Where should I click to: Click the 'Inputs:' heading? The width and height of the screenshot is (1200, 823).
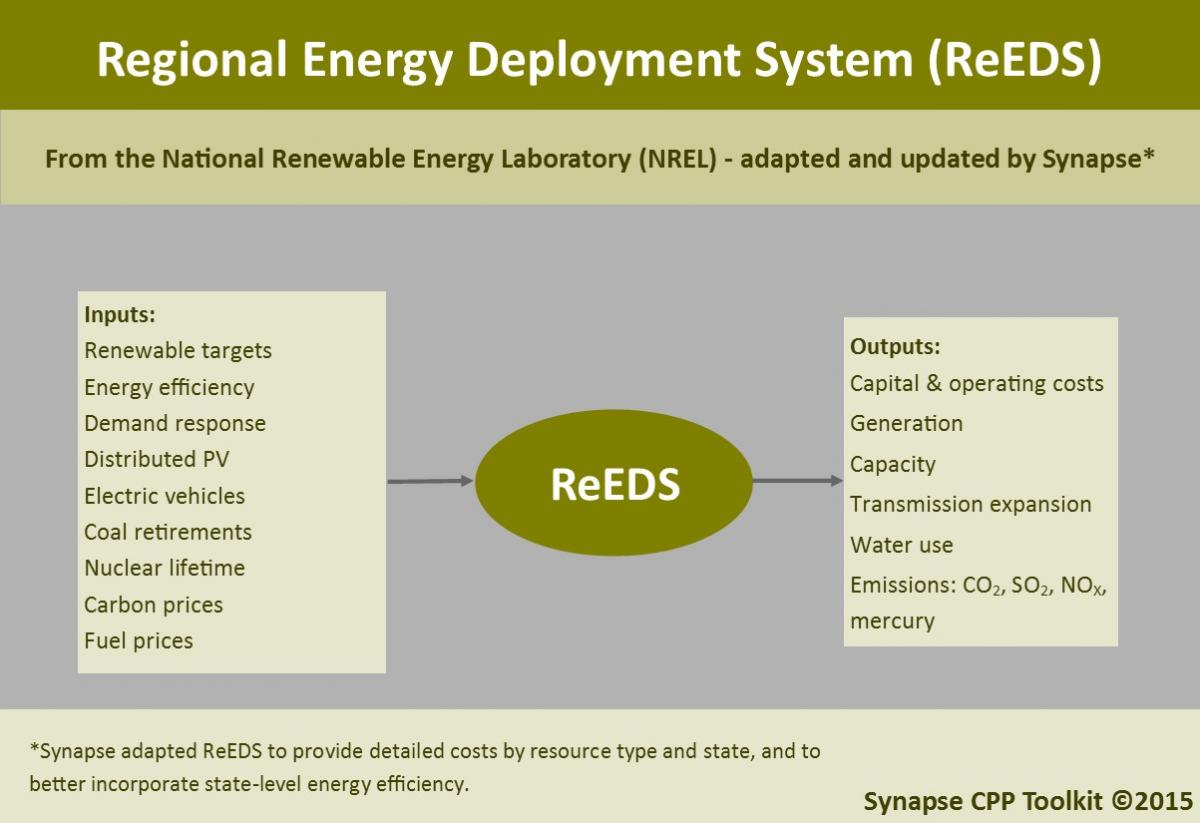pyautogui.click(x=120, y=314)
